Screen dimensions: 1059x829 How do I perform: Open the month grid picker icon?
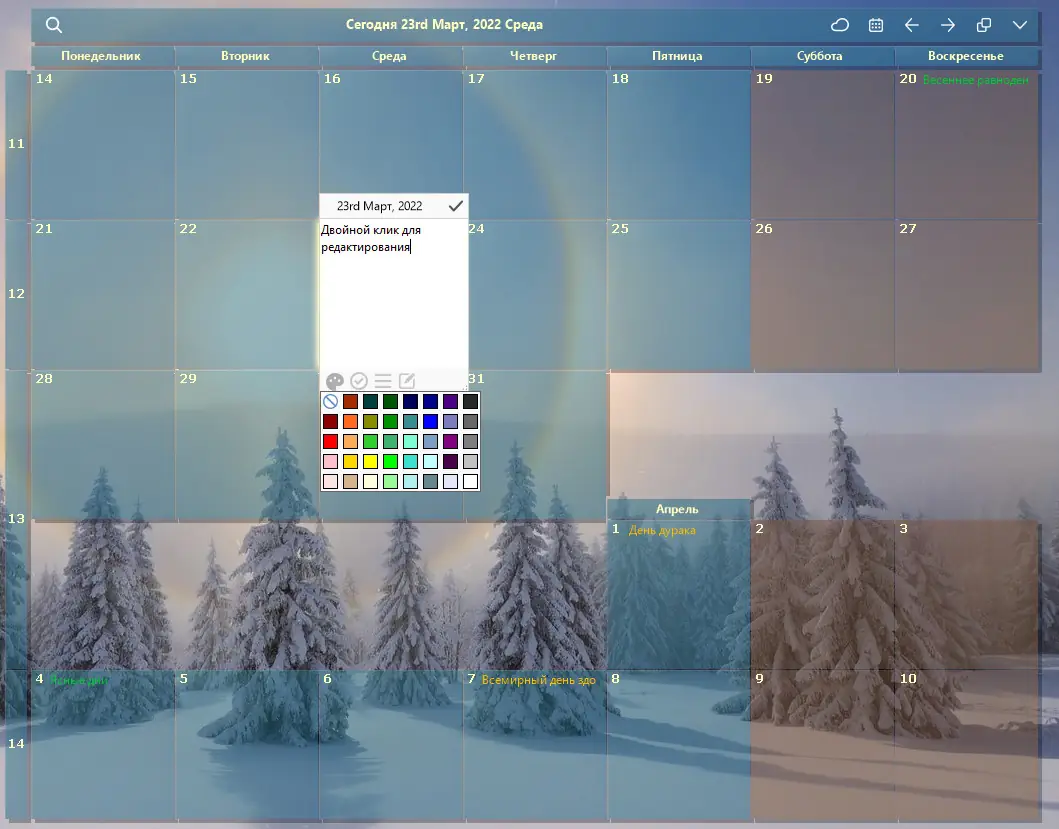(x=876, y=25)
